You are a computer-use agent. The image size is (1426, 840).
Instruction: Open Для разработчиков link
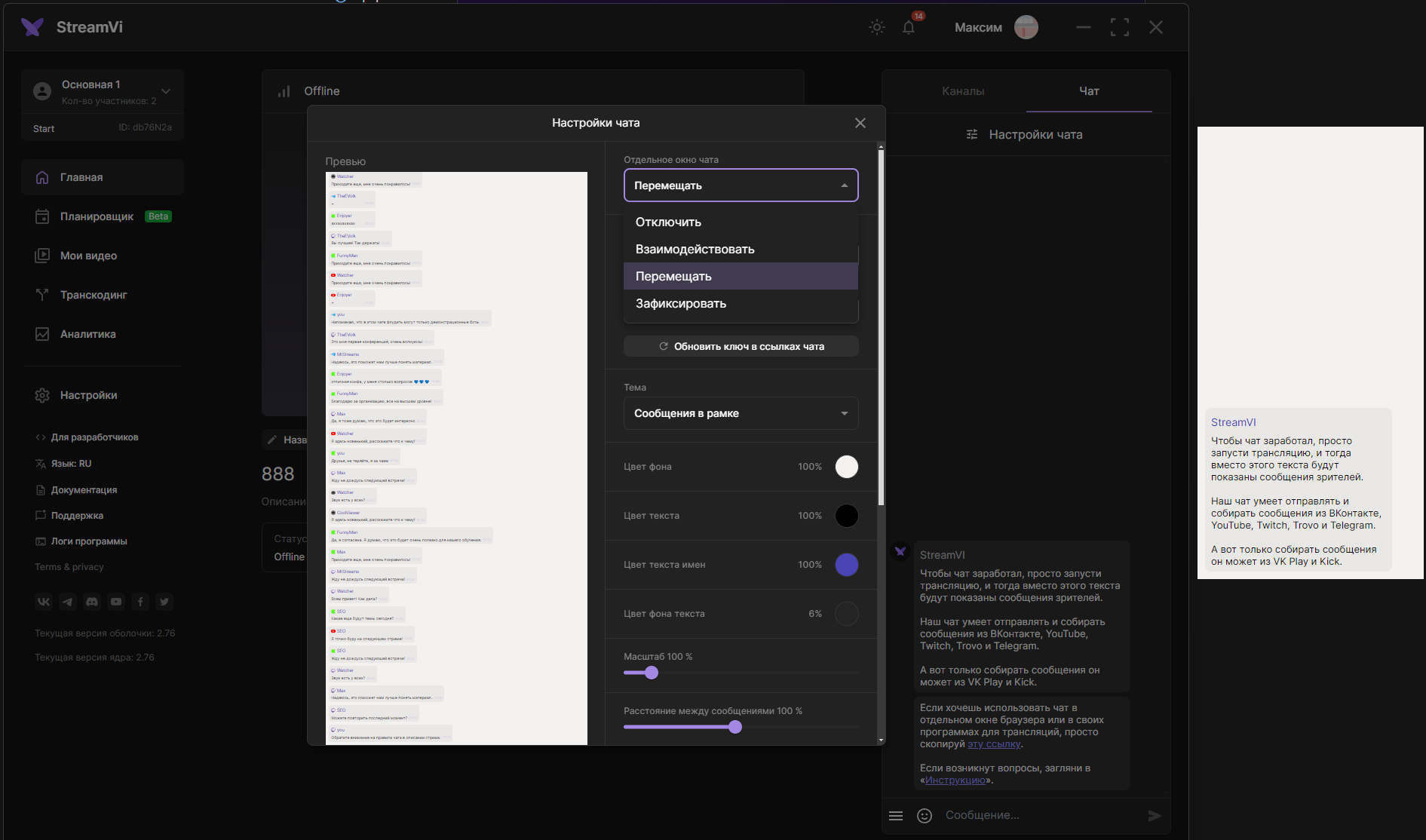tap(87, 437)
